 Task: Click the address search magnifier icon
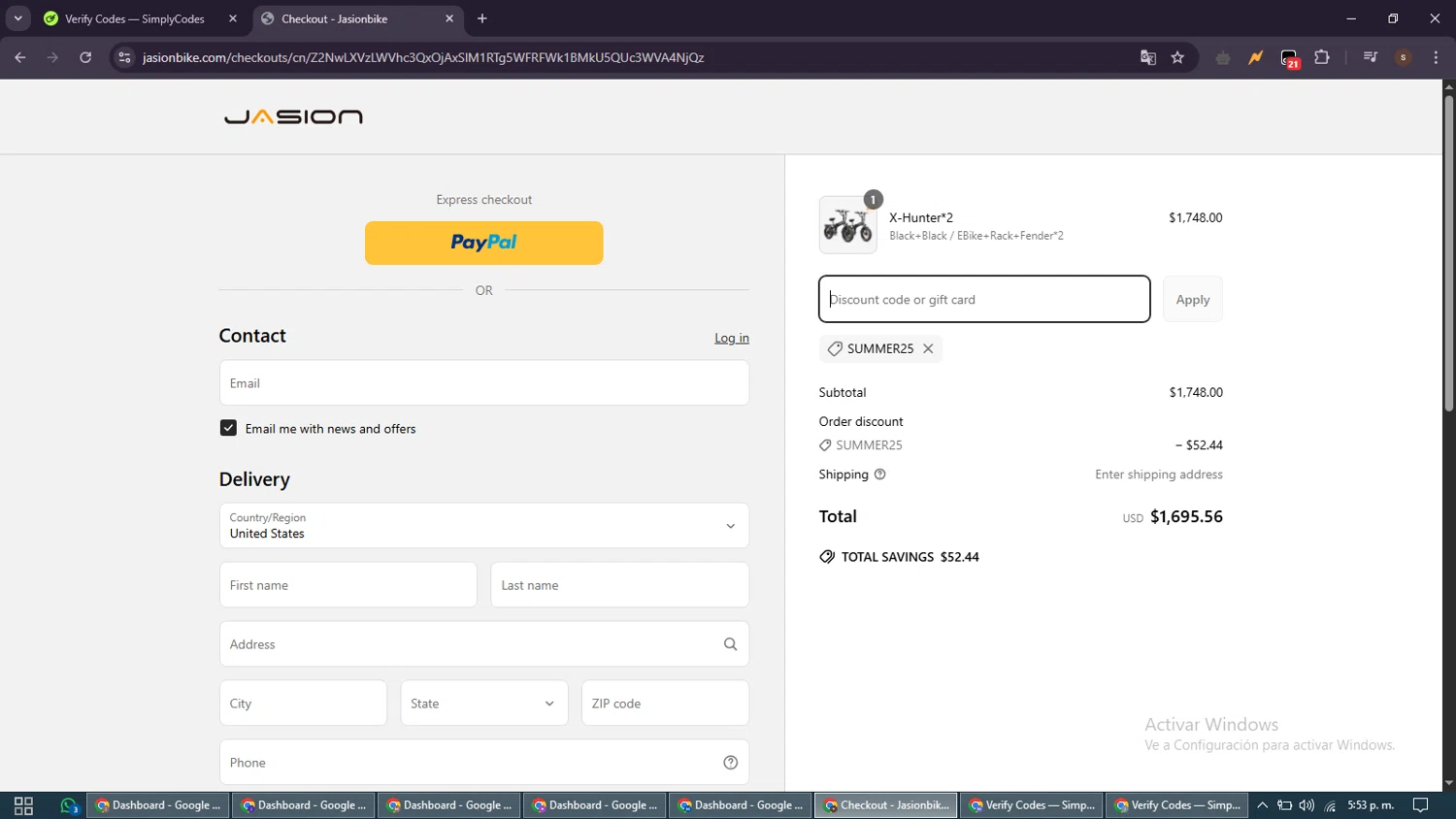731,644
